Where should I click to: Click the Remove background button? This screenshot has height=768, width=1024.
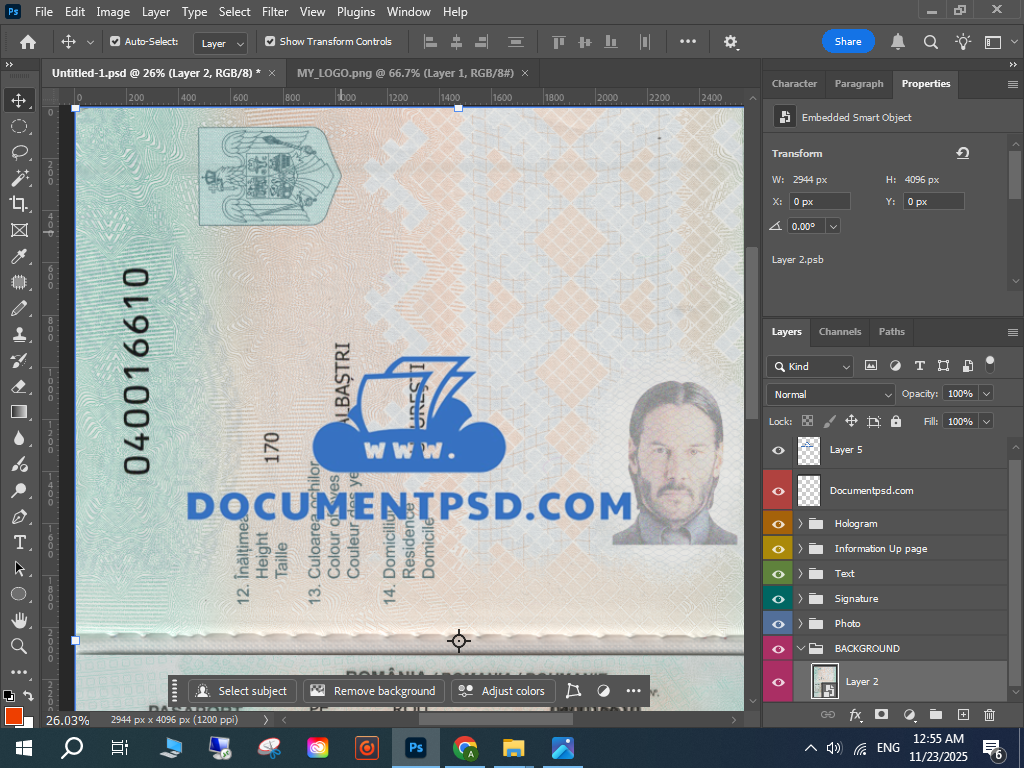click(x=374, y=691)
